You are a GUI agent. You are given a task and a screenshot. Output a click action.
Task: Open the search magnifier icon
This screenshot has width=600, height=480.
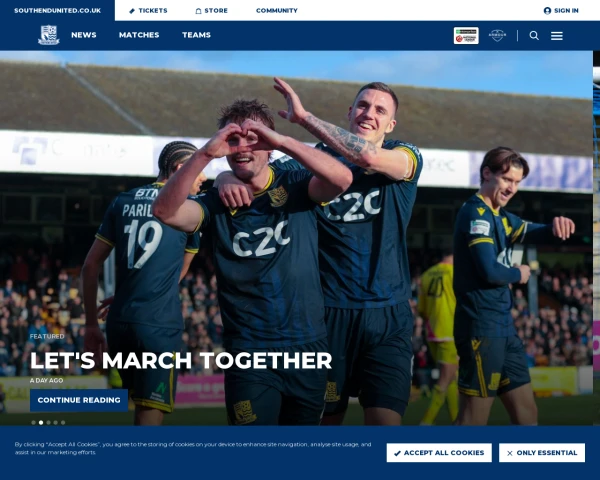tap(534, 36)
